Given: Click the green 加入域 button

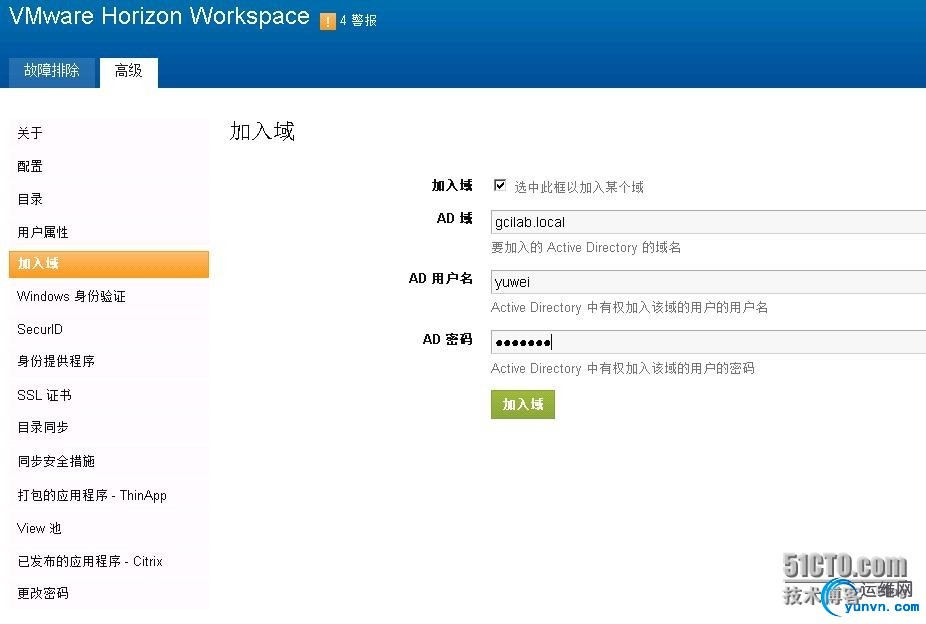Looking at the screenshot, I should pos(523,404).
